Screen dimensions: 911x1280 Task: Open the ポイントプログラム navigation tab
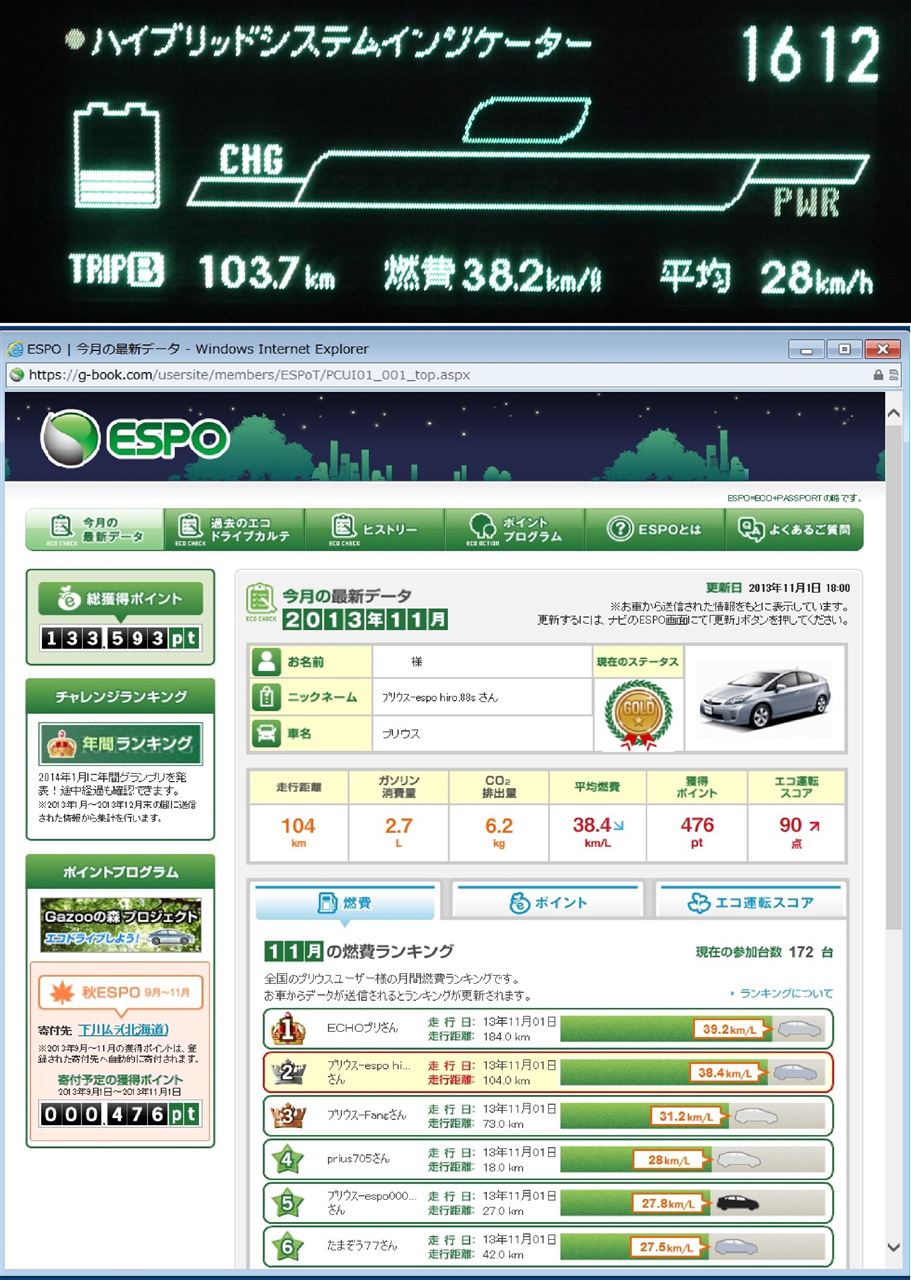513,529
